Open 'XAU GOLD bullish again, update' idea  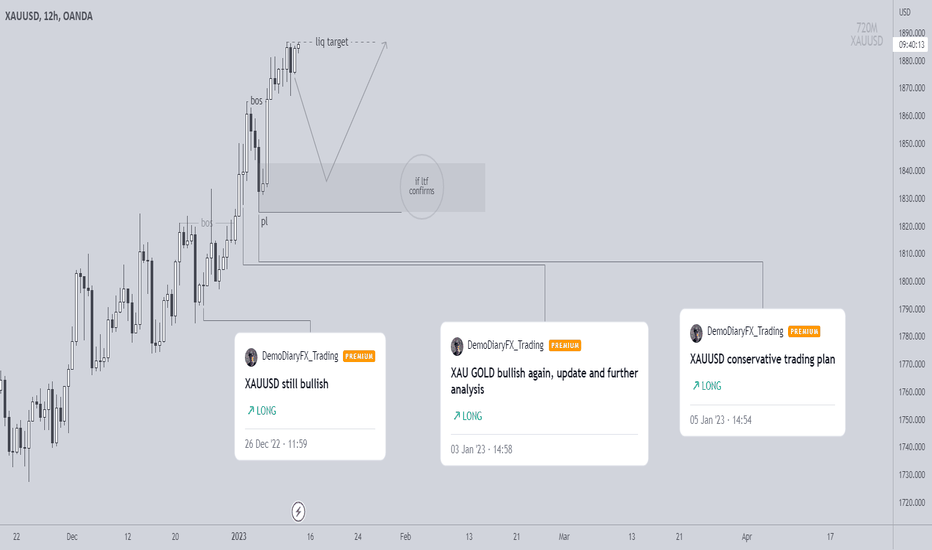(544, 381)
